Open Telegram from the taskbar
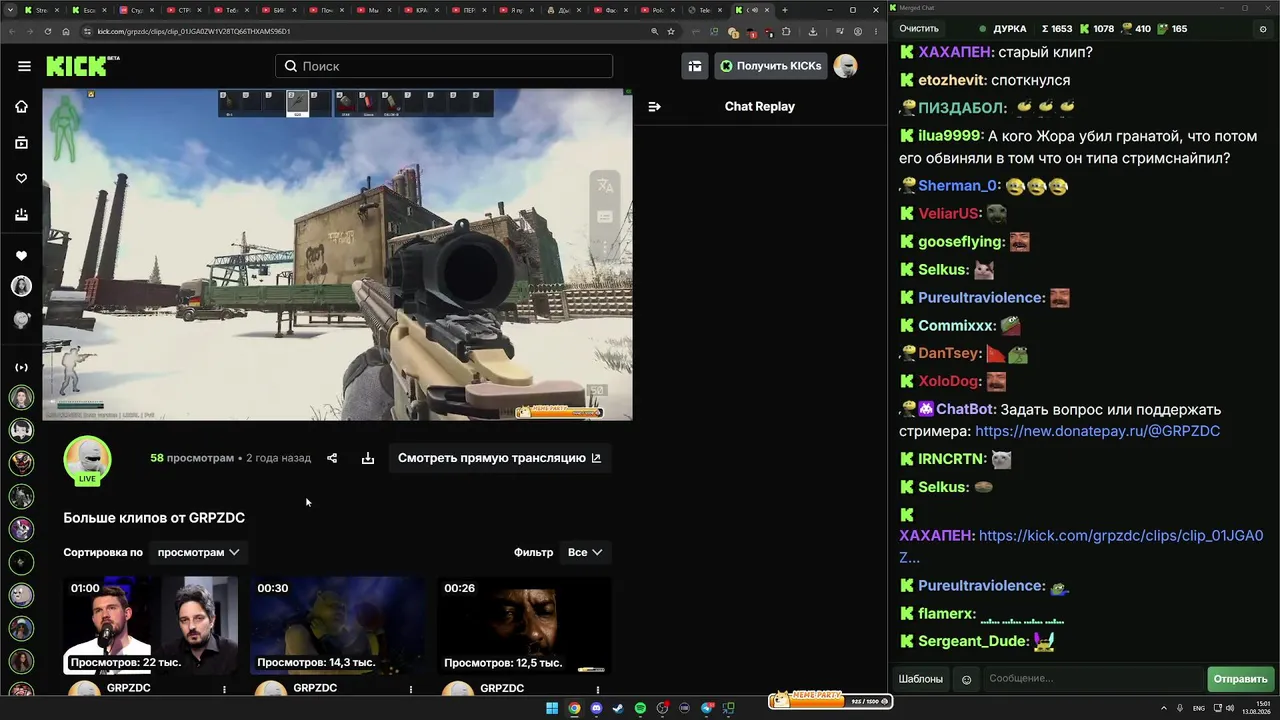The width and height of the screenshot is (1280, 720). point(707,709)
